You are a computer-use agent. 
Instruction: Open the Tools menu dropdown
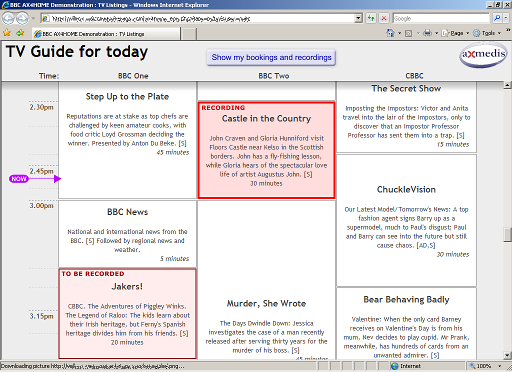point(487,33)
